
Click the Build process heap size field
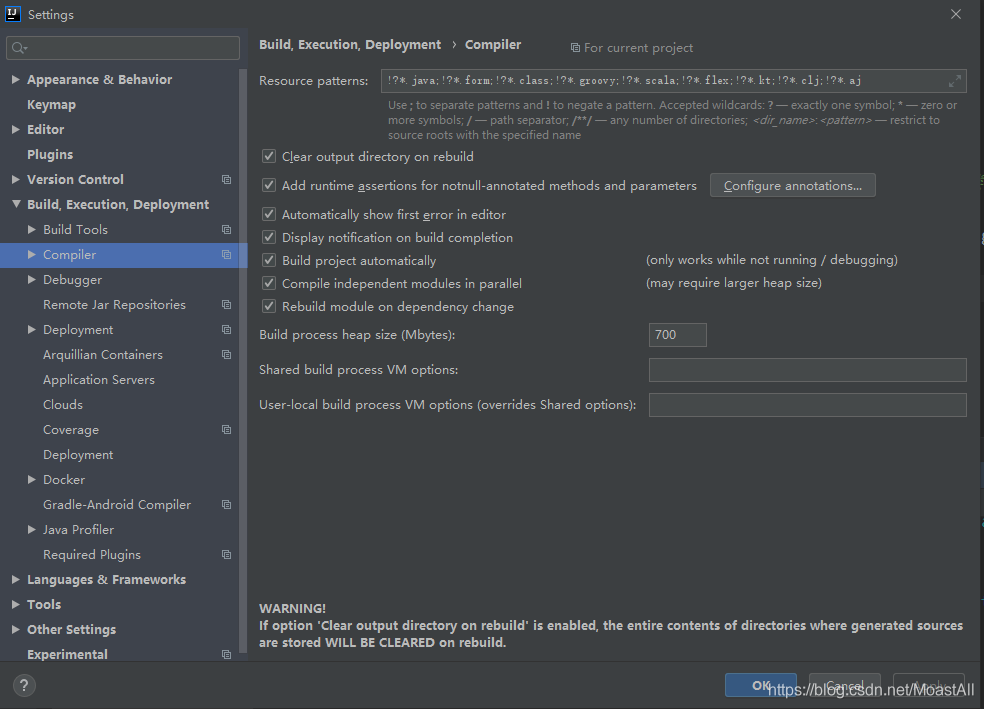tap(677, 335)
